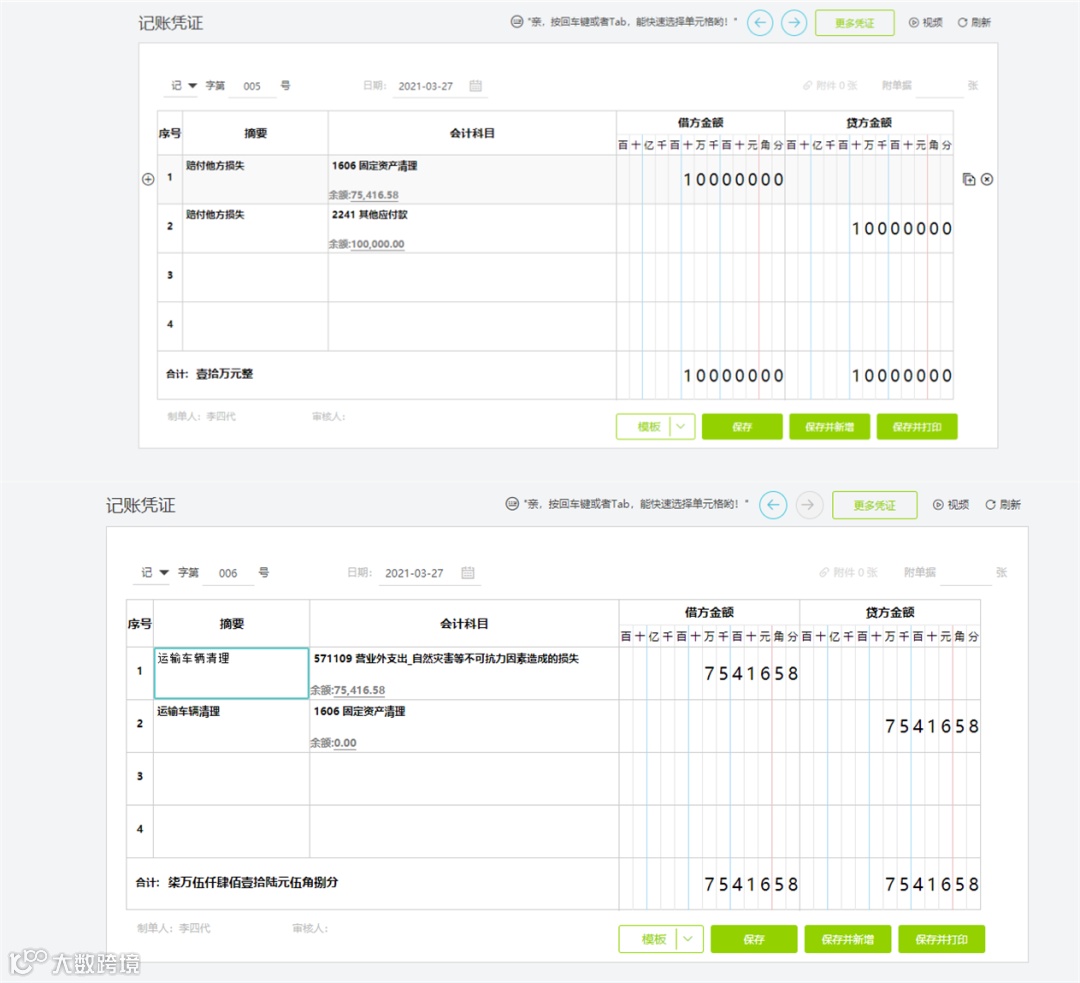Click 保存并打印 button in voucher 006
Viewport: 1080px width, 983px height.
pos(942,939)
